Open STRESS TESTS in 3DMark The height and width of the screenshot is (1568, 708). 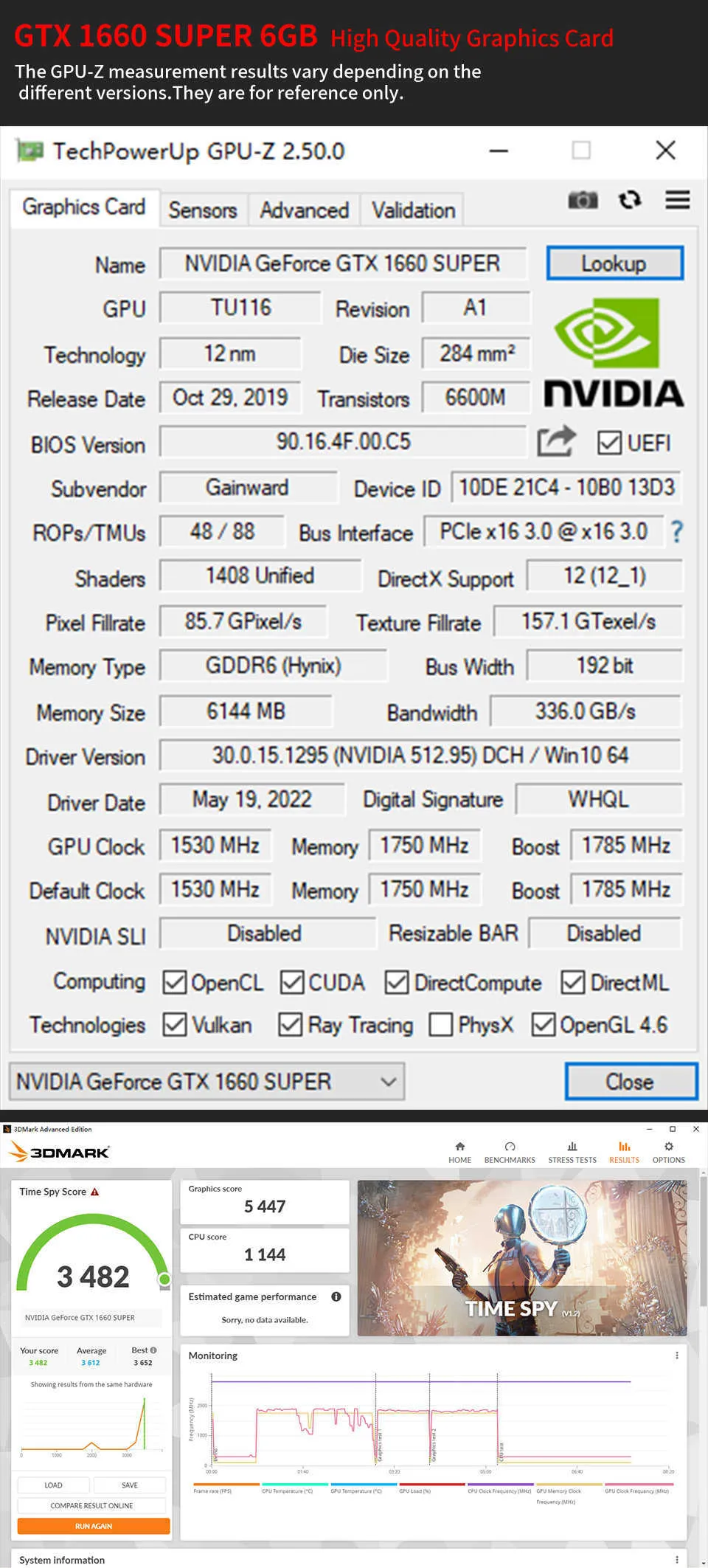[572, 1153]
